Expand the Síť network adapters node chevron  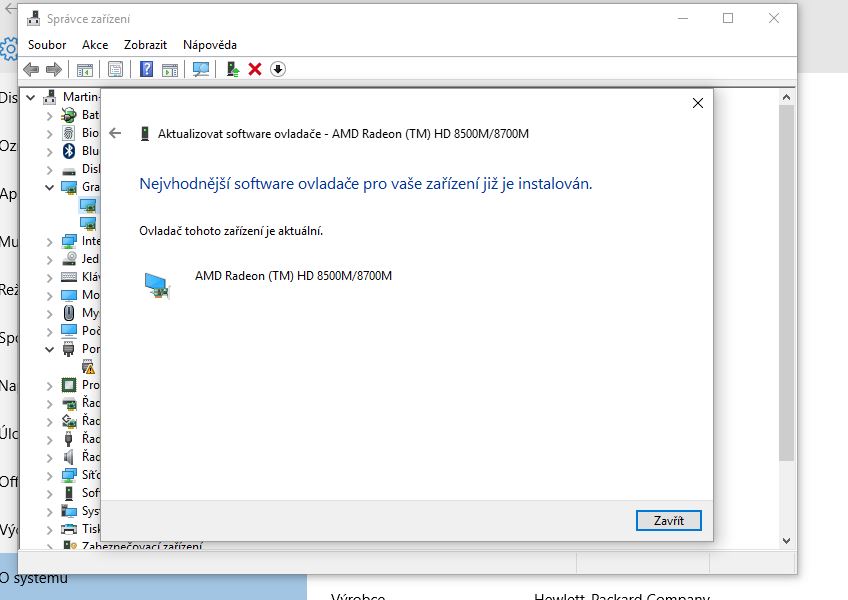(x=49, y=476)
